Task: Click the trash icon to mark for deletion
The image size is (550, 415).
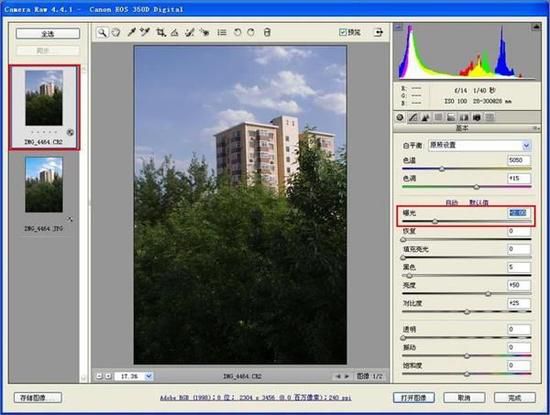Action: (267, 33)
